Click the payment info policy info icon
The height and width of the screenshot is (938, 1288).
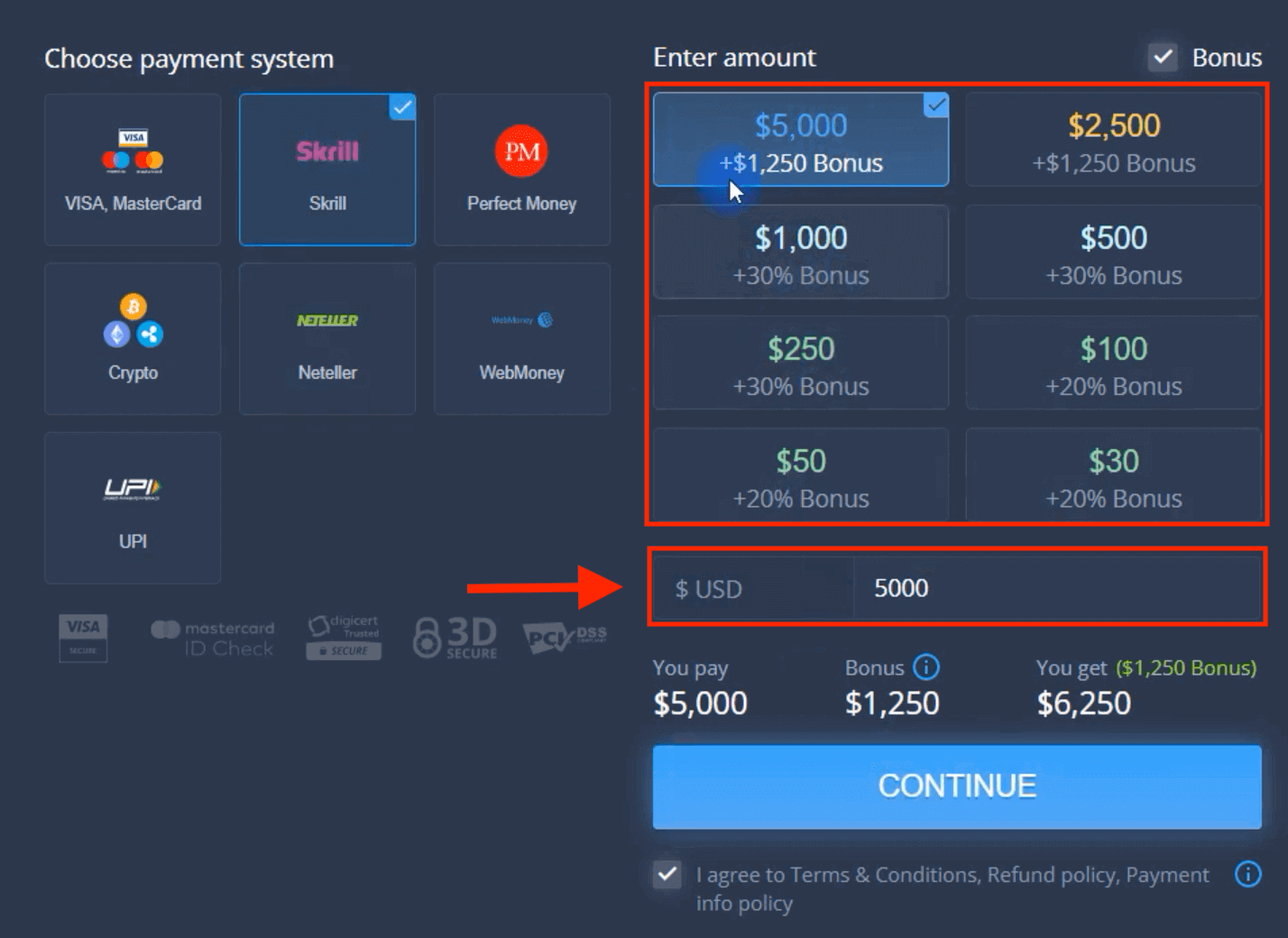[x=1247, y=874]
